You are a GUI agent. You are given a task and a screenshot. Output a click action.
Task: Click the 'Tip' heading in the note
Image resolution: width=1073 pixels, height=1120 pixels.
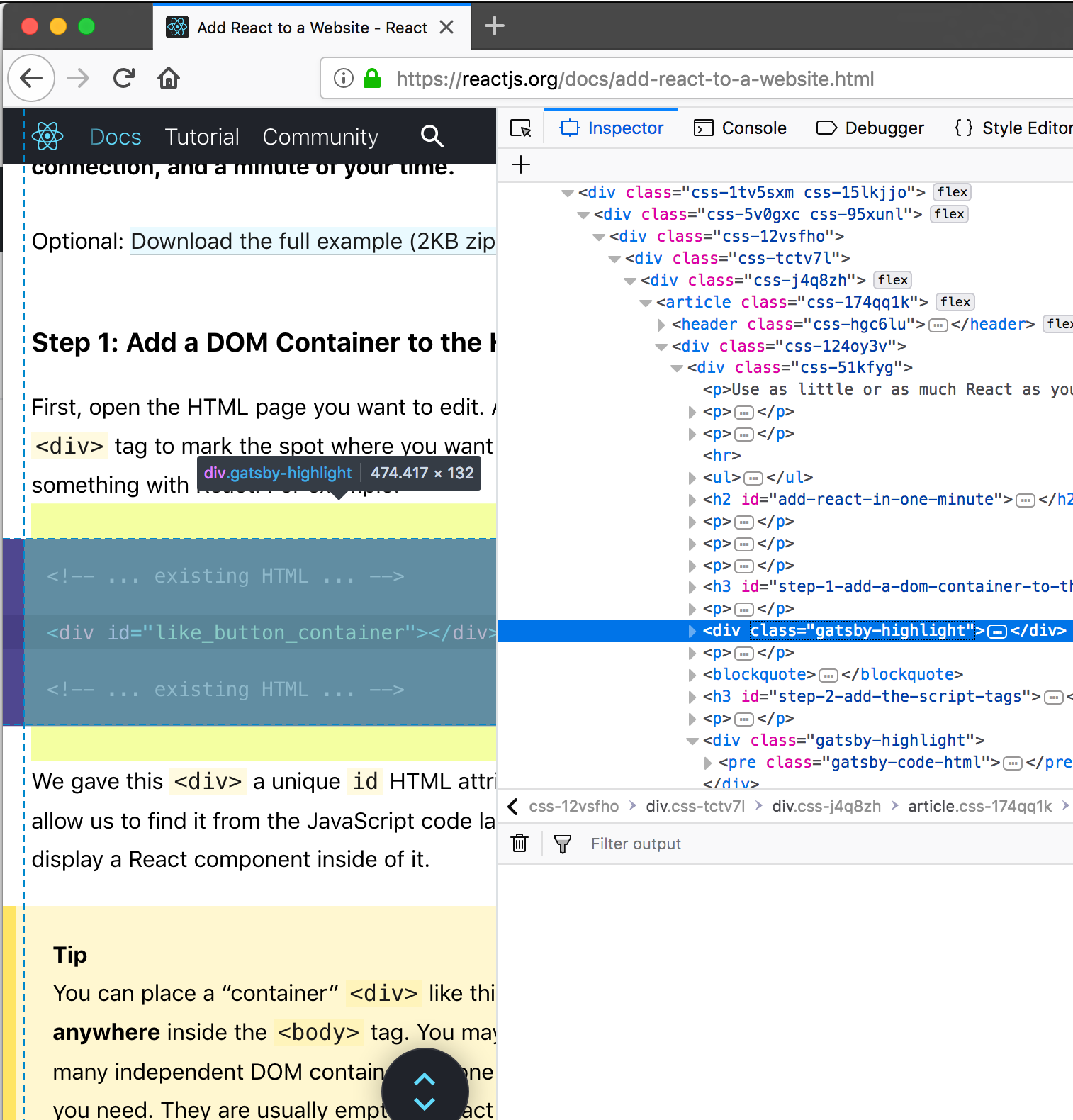[70, 955]
